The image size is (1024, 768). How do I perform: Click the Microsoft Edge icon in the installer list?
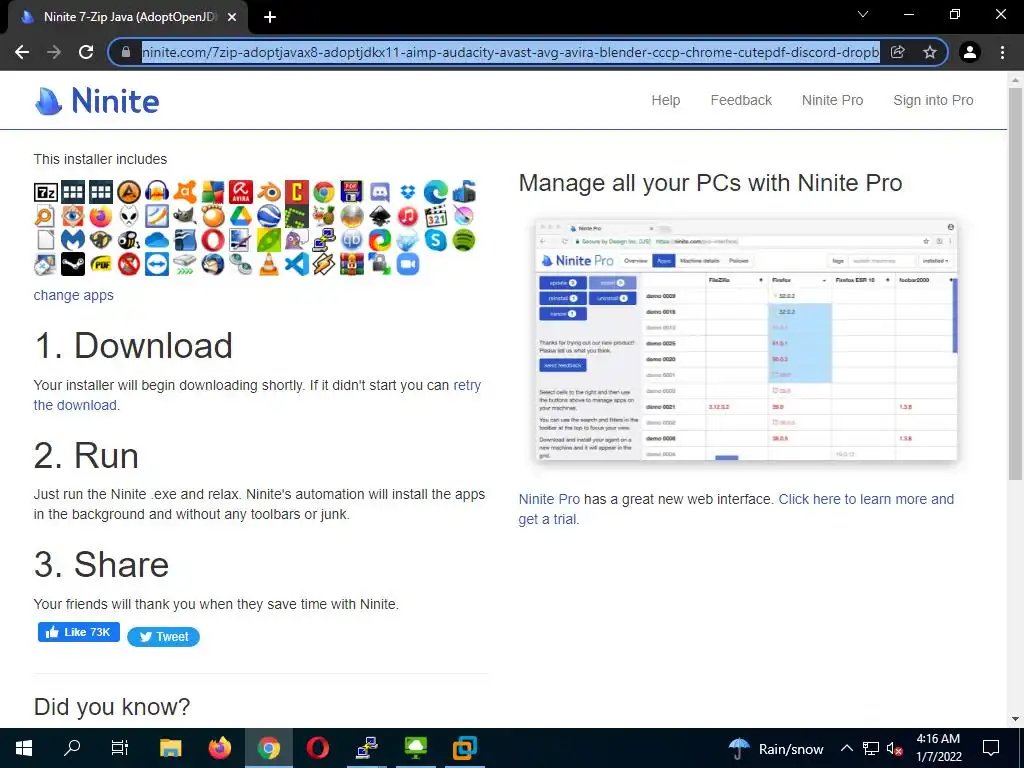436,192
